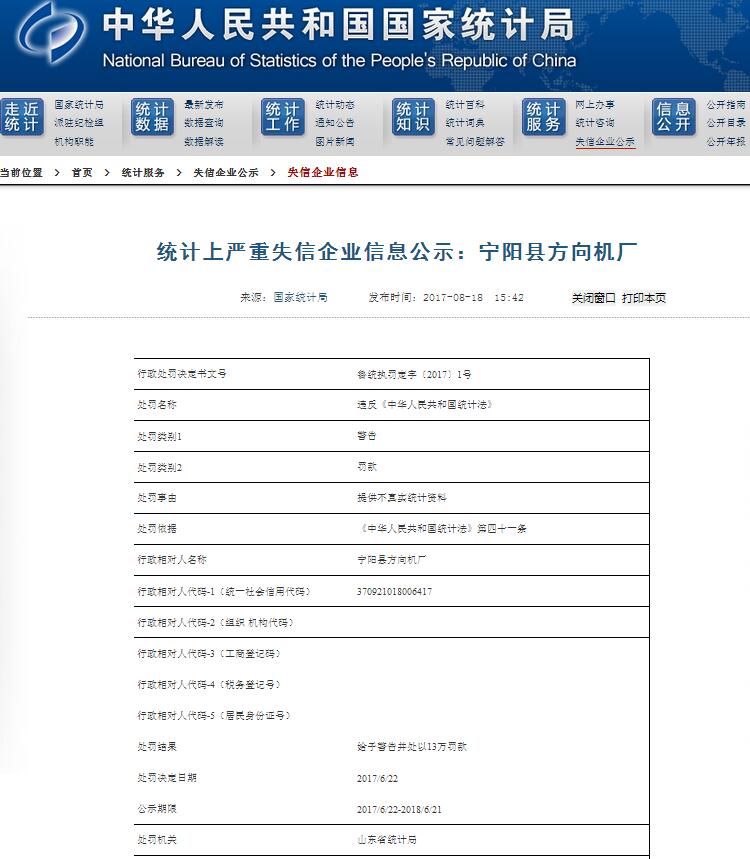This screenshot has width=750, height=859.
Task: Click the 公示期限 row label
Action: pos(157,809)
